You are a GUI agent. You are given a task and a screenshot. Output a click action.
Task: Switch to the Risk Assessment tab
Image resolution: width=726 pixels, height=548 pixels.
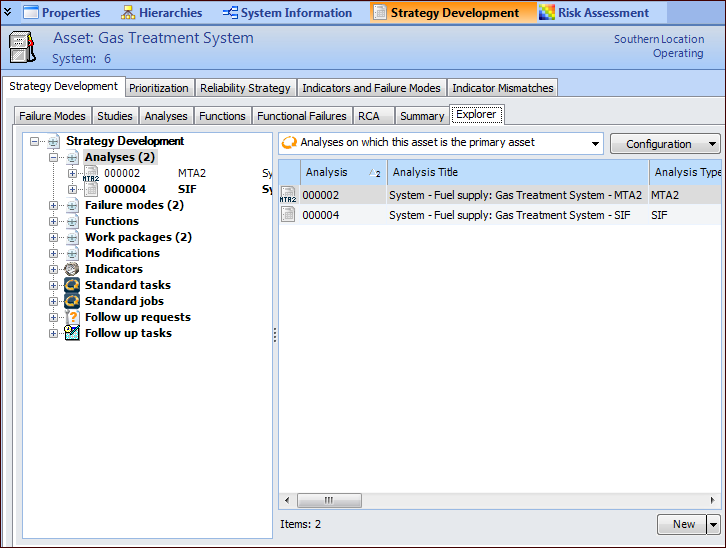(594, 13)
